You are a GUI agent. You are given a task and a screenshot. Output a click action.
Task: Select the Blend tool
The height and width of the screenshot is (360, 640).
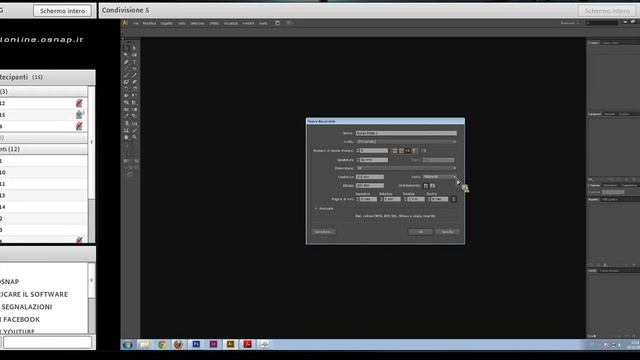tap(134, 116)
